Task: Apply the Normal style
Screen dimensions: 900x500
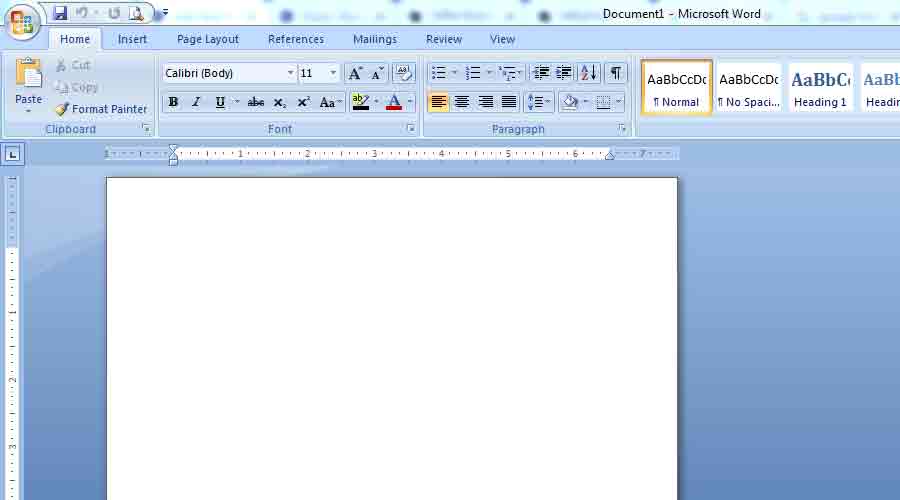Action: coord(676,88)
